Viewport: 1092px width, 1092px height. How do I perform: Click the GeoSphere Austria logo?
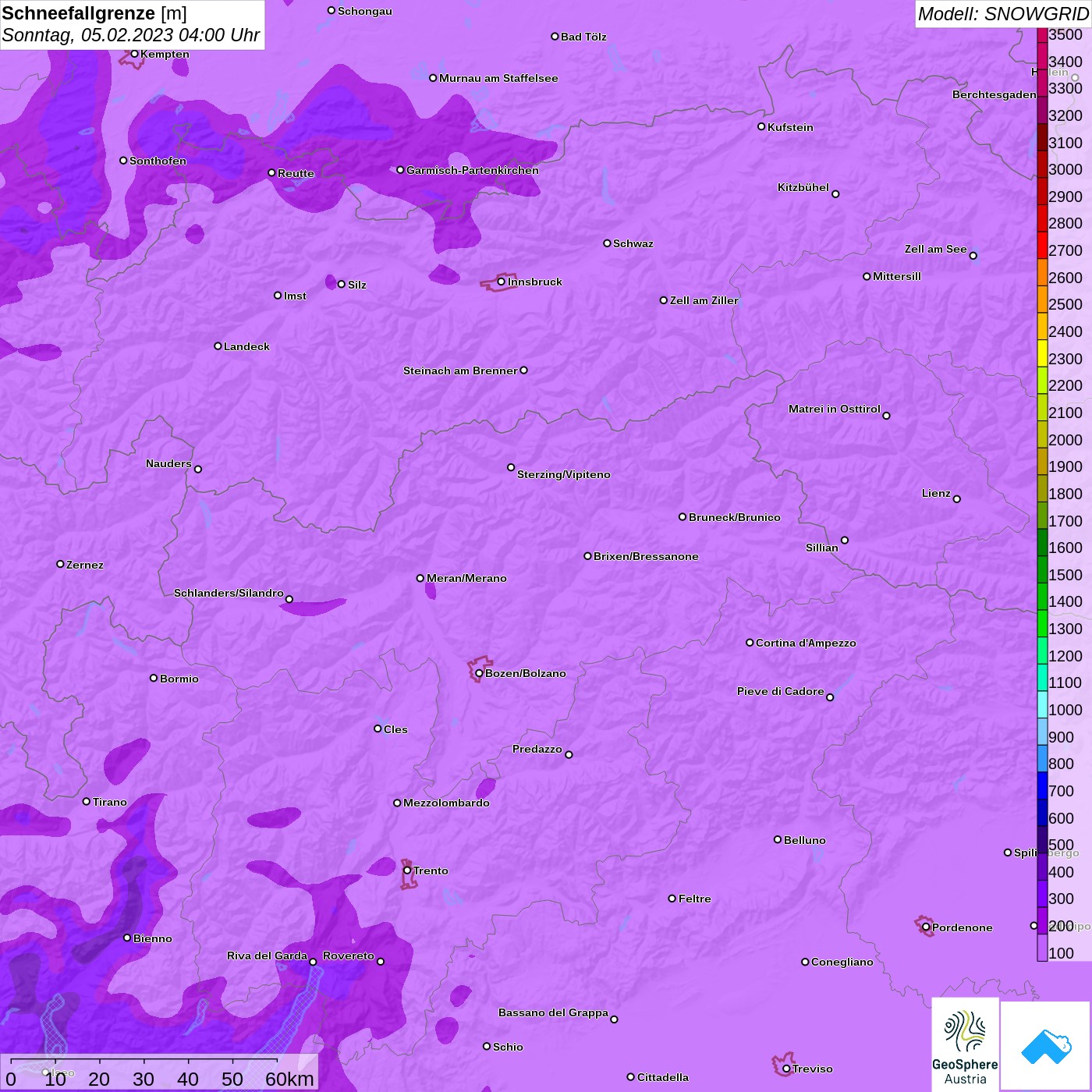pos(965,1044)
